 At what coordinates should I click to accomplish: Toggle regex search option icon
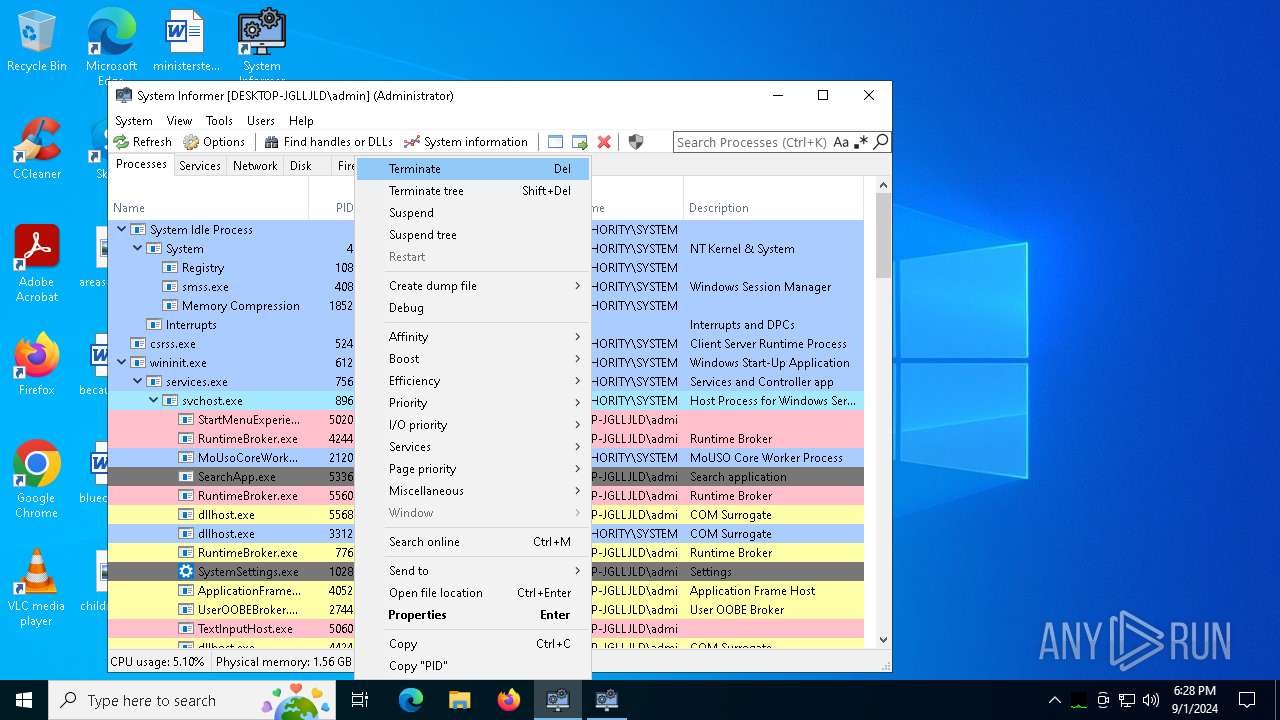861,142
